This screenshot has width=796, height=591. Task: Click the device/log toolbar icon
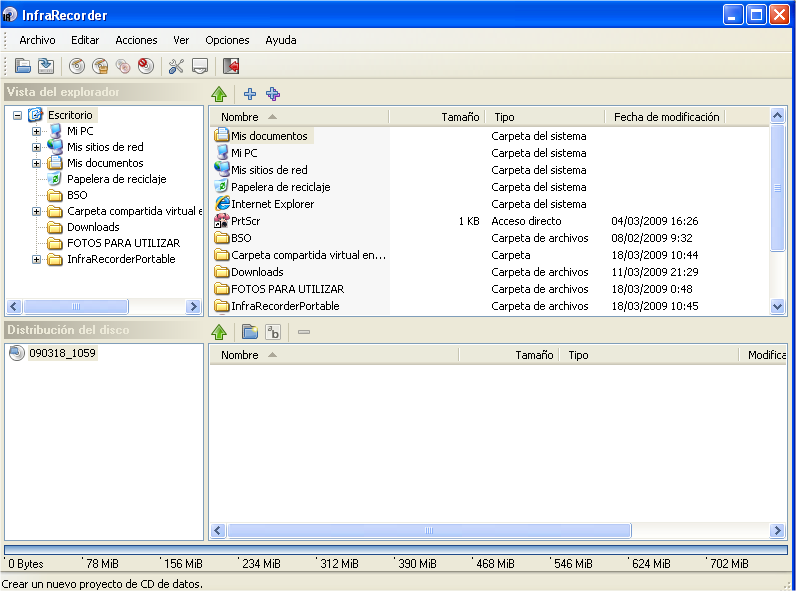[x=200, y=66]
